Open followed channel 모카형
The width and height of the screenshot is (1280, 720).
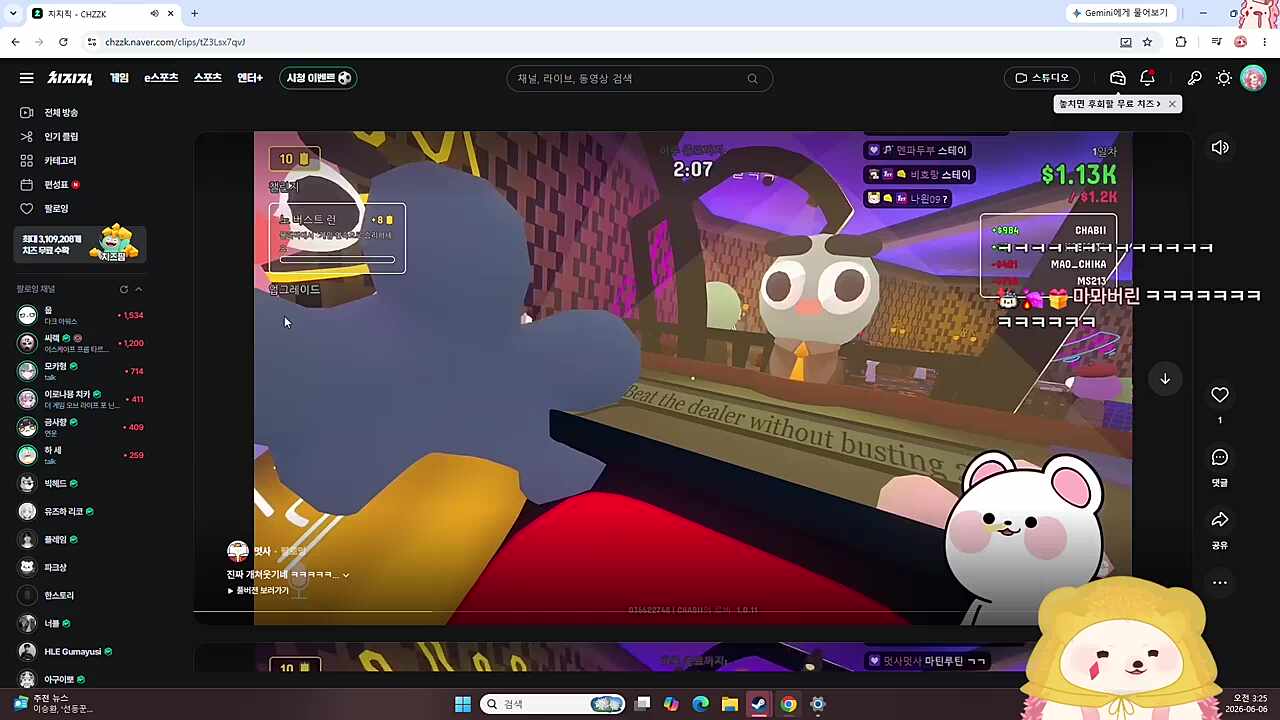[80, 371]
